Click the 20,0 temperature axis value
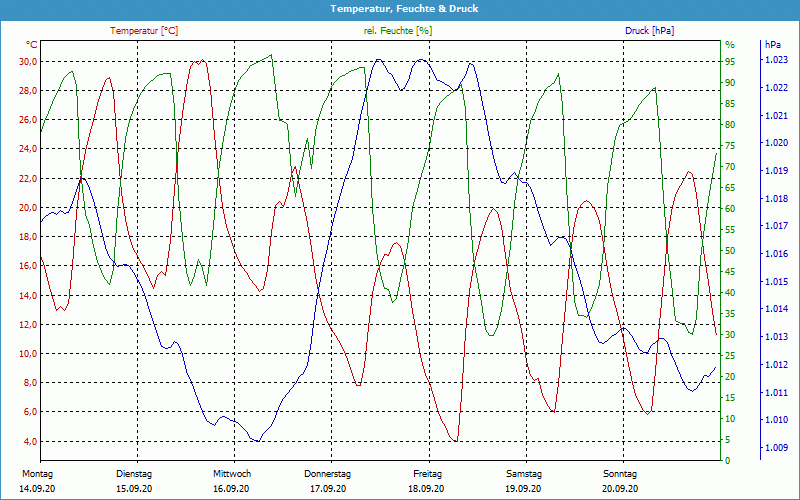 tap(28, 207)
